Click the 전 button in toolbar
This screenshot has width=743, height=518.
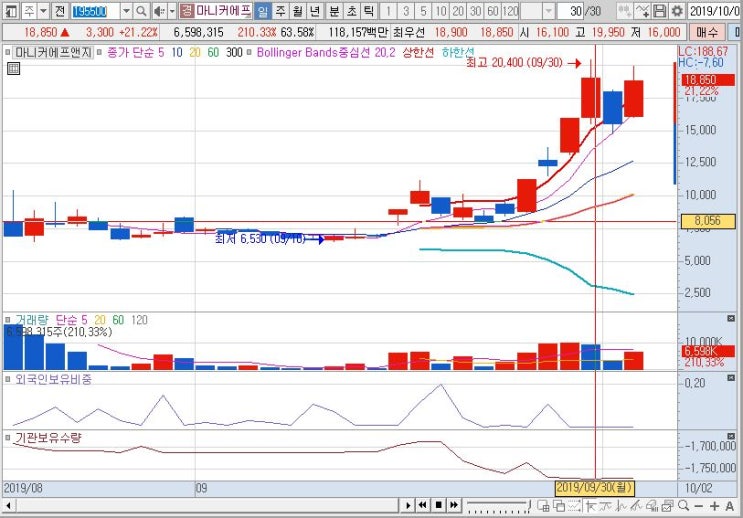(x=60, y=11)
